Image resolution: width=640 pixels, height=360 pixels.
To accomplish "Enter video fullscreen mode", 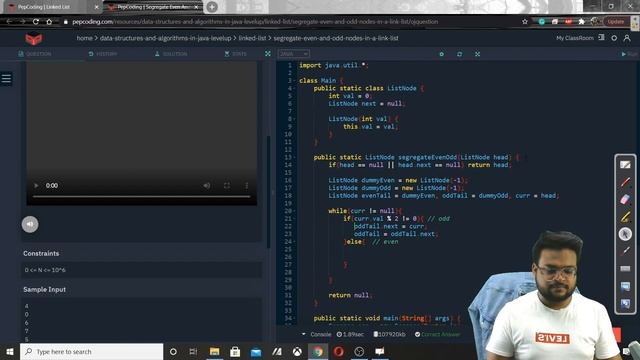I will (227, 186).
